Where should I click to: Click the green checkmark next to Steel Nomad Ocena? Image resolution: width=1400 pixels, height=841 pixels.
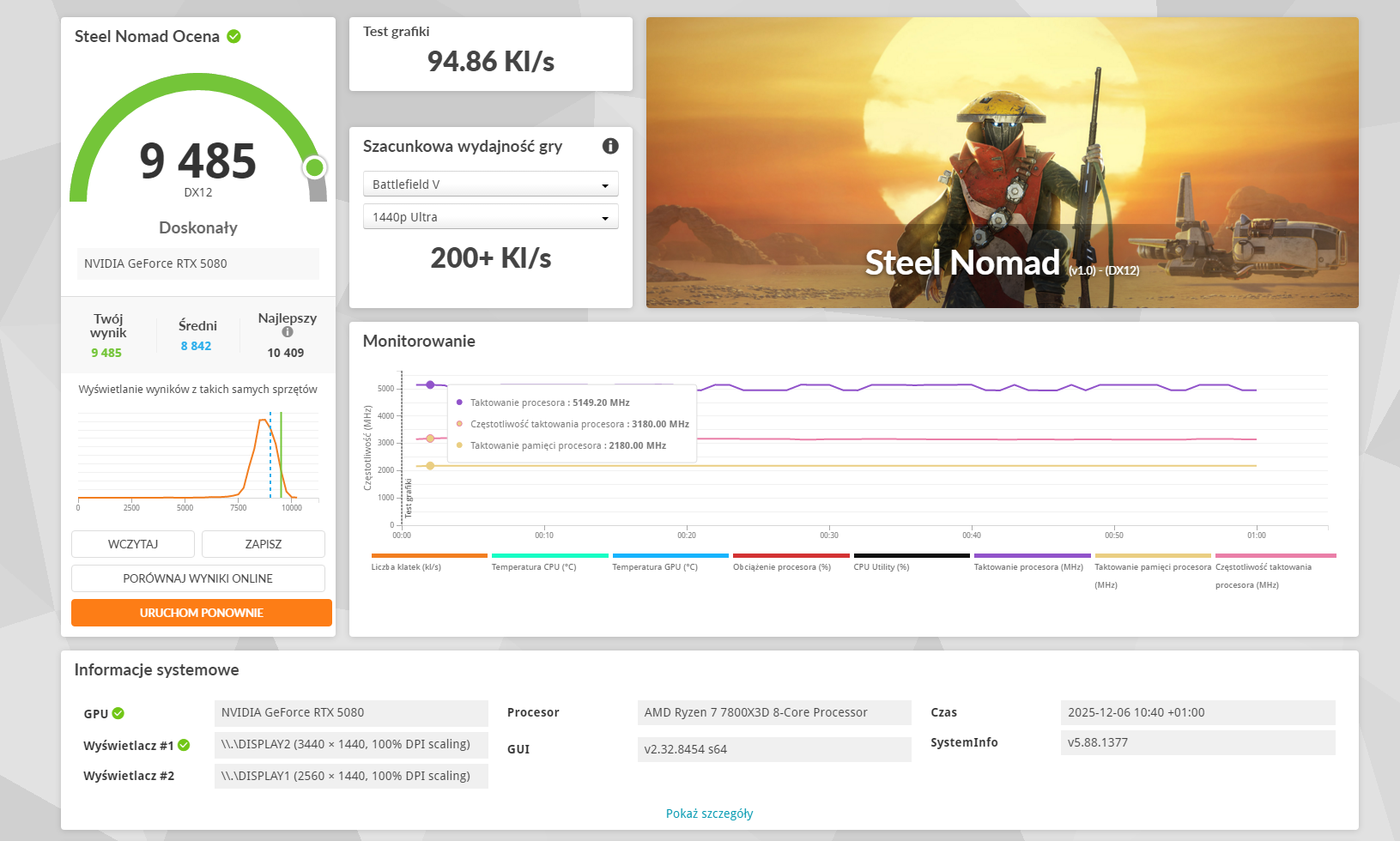coord(234,36)
